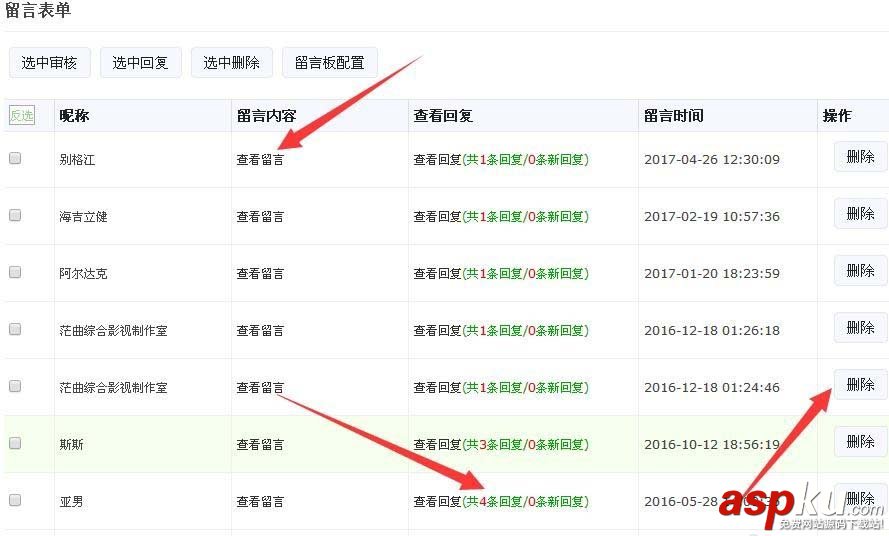
Task: Click the 留言时间 column header
Action: click(674, 116)
